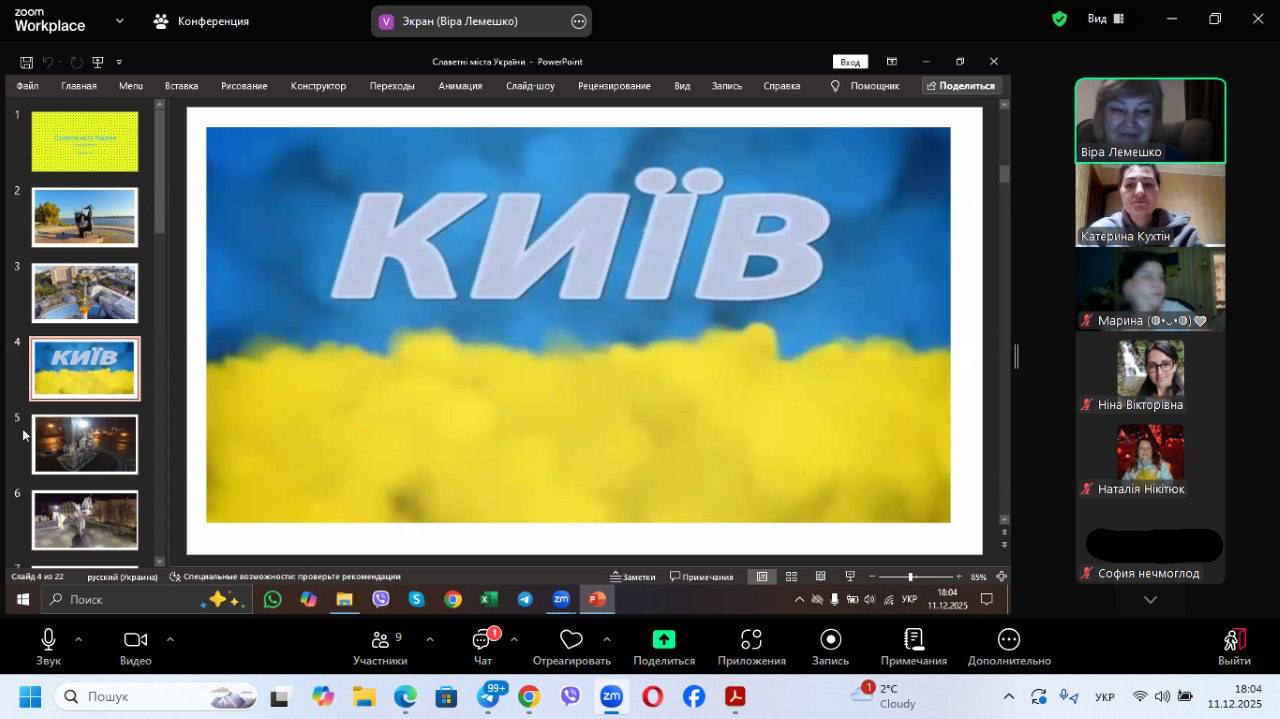Open Zoom Workplace dropdown chevron
1280x719 pixels.
tap(120, 20)
